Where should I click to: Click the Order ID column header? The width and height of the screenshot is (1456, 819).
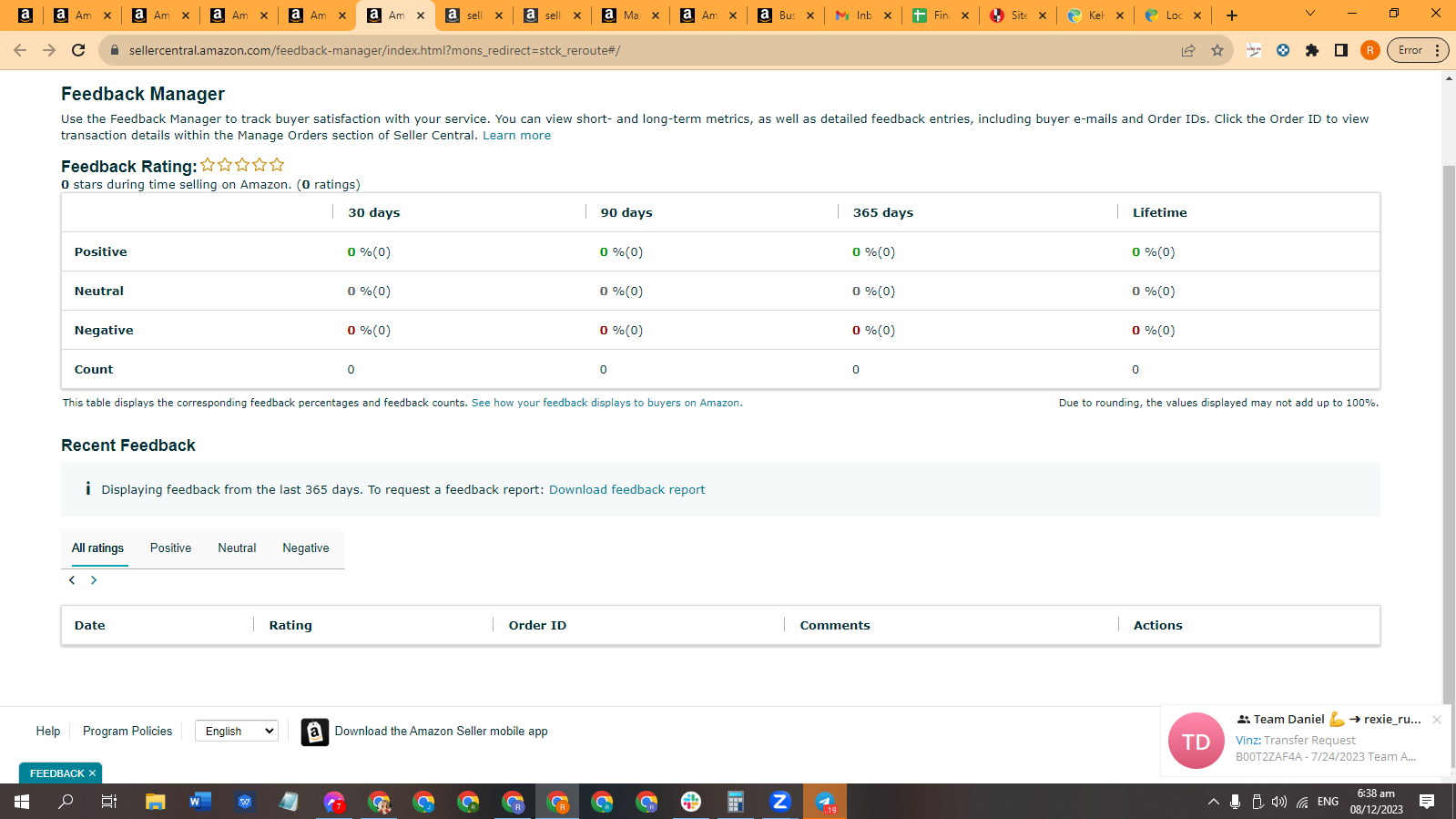click(537, 626)
